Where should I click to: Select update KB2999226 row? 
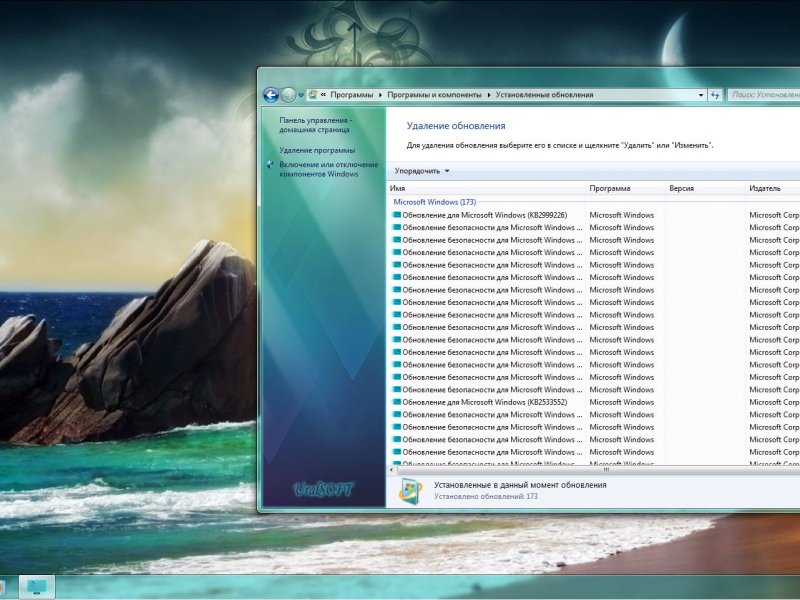click(594, 215)
